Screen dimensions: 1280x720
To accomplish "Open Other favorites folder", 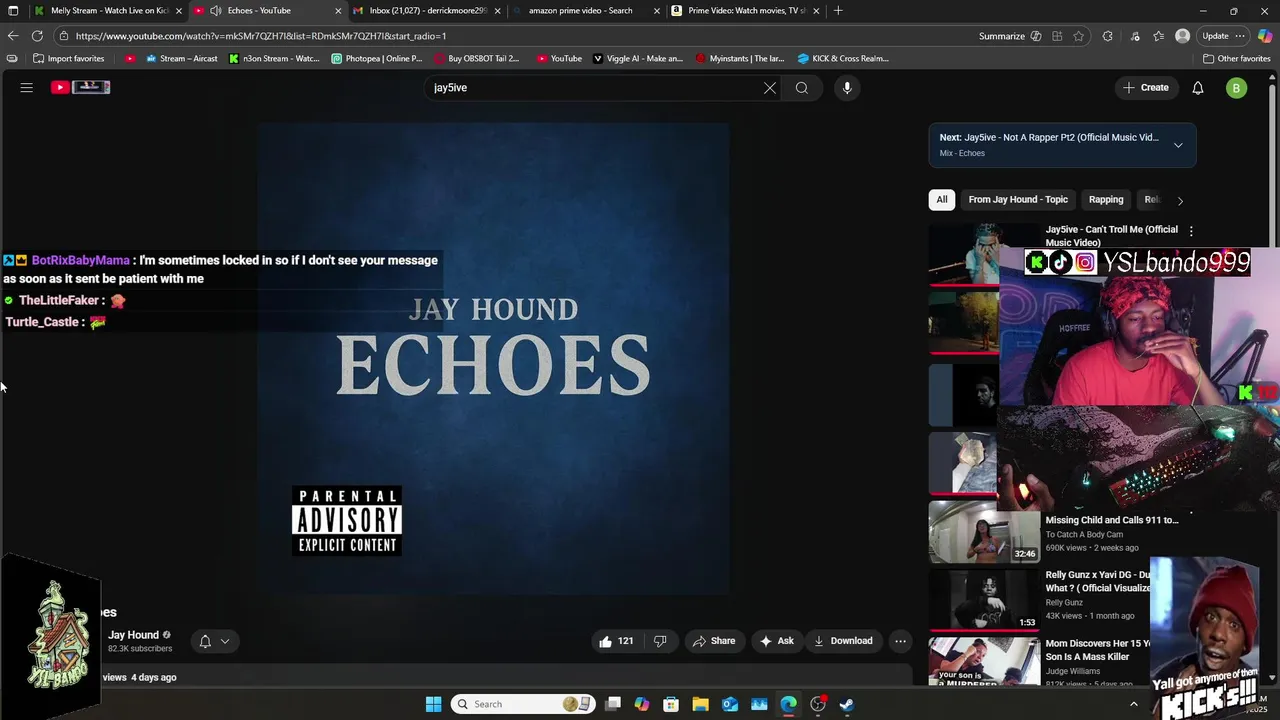I will [x=1236, y=58].
